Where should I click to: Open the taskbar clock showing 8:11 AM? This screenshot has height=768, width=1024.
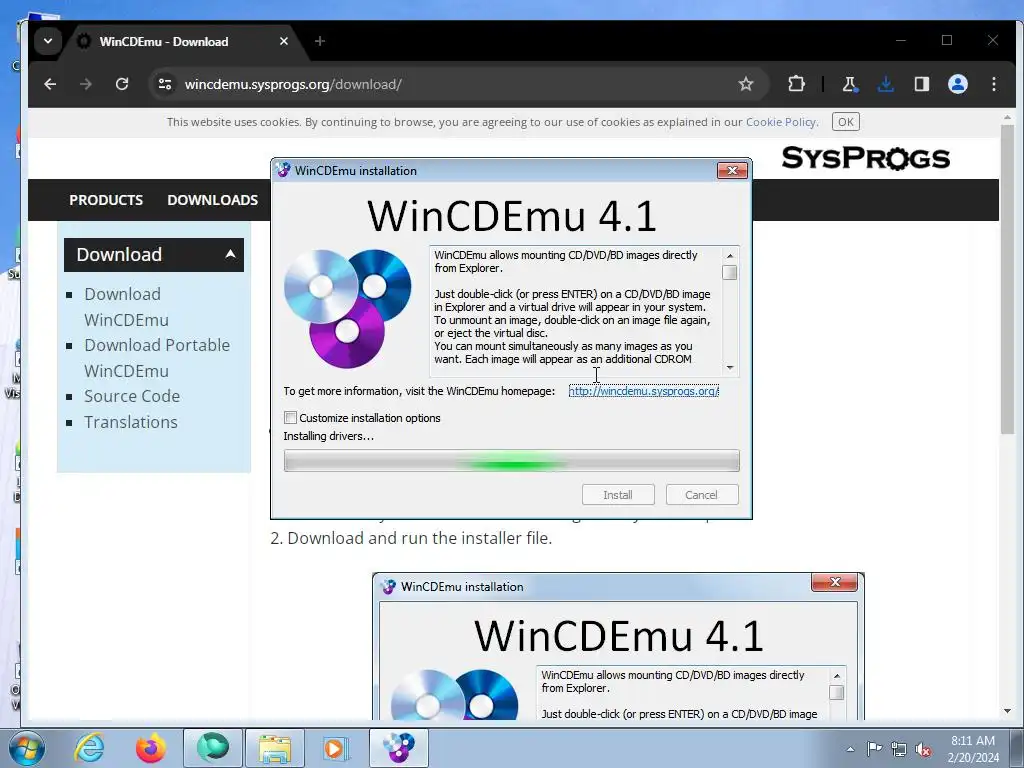pyautogui.click(x=973, y=749)
